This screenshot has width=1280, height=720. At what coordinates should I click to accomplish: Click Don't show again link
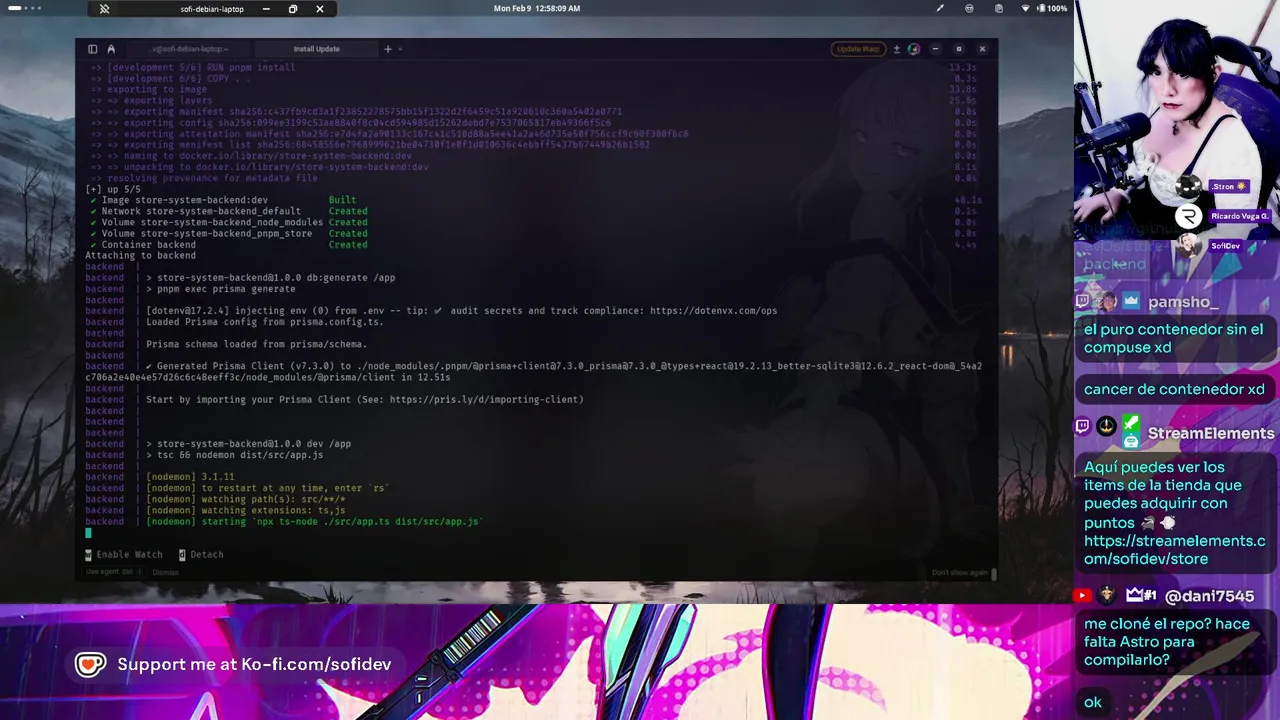(960, 573)
